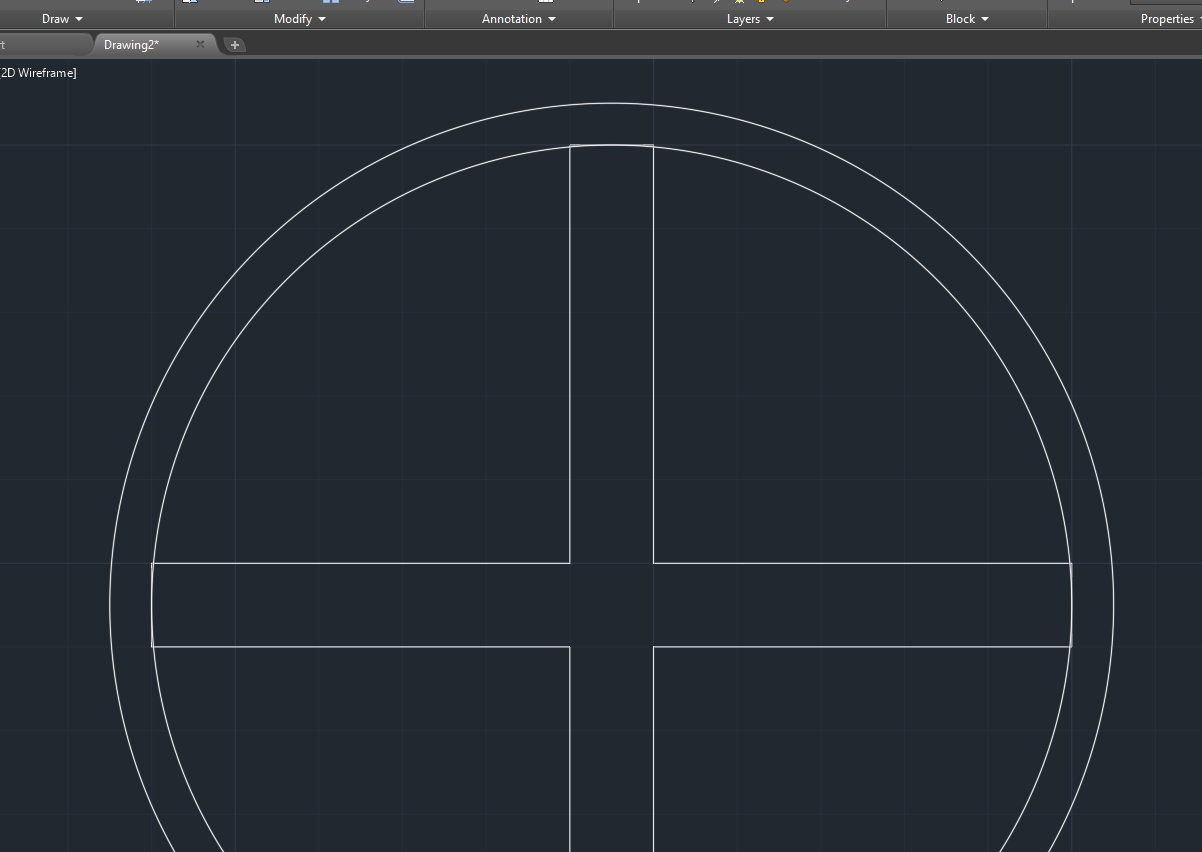Expand the Layers panel dropdown
This screenshot has width=1202, height=852.
tap(770, 18)
